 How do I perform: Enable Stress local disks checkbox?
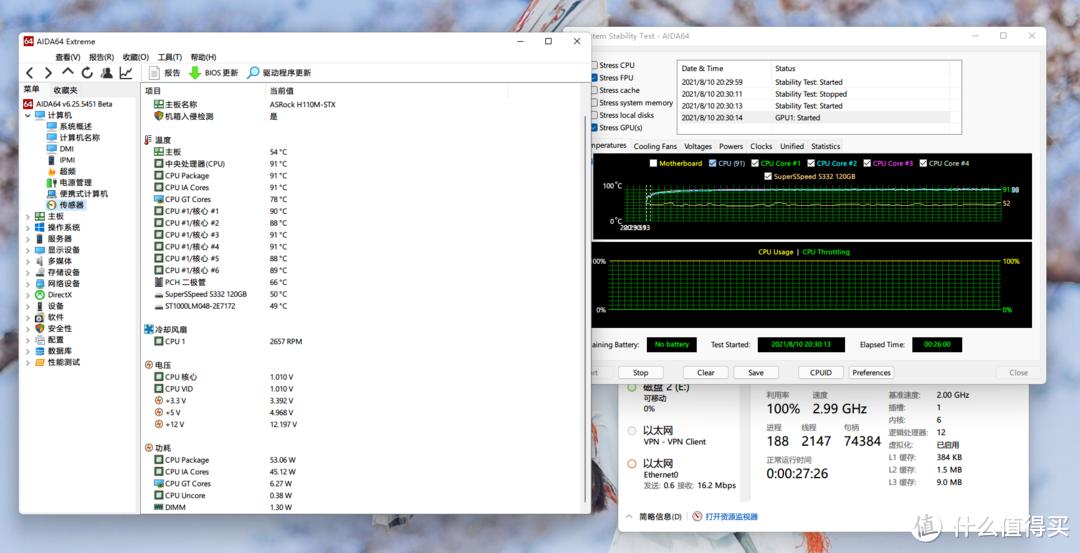coord(594,115)
